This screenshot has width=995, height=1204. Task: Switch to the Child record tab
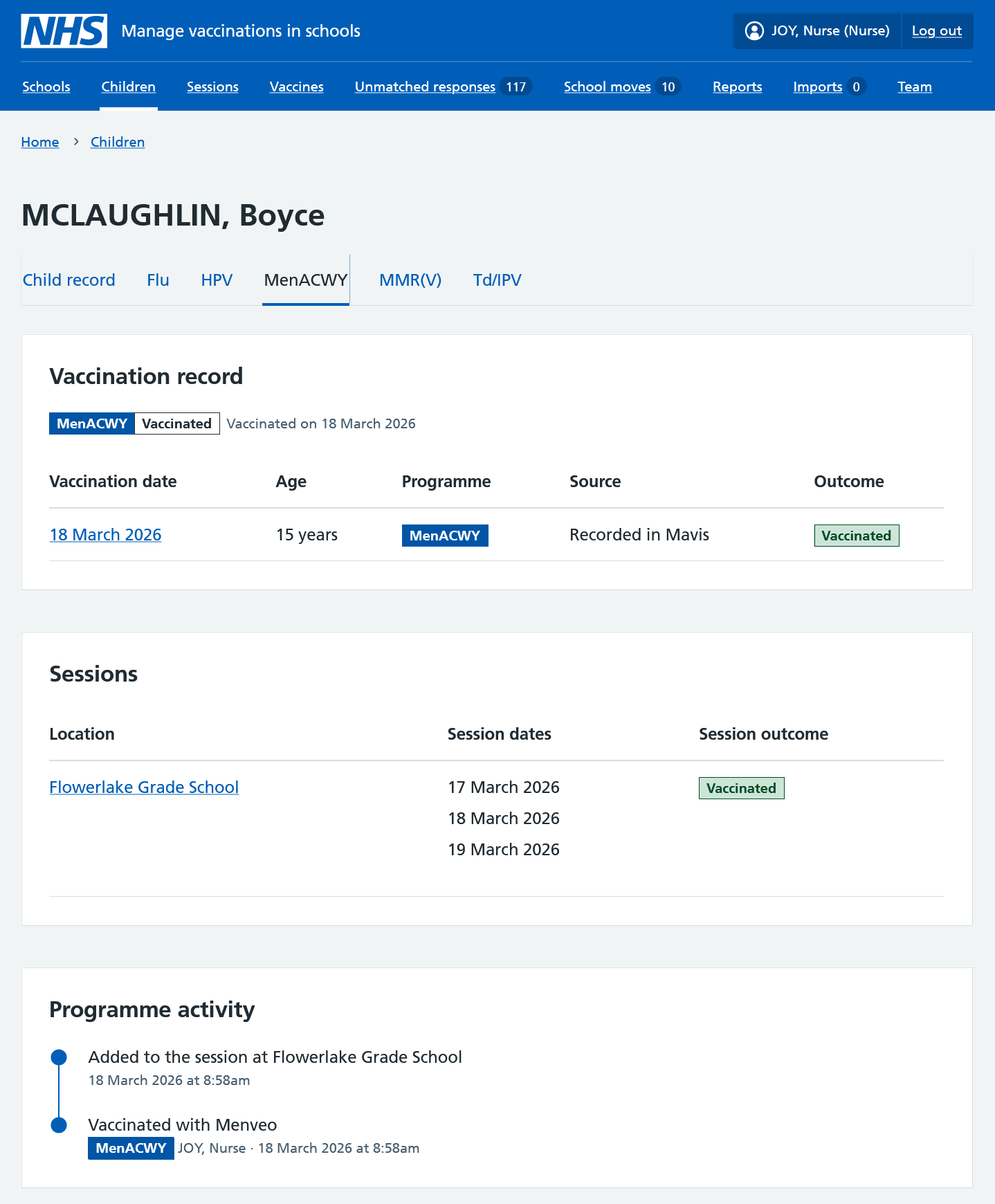[69, 280]
